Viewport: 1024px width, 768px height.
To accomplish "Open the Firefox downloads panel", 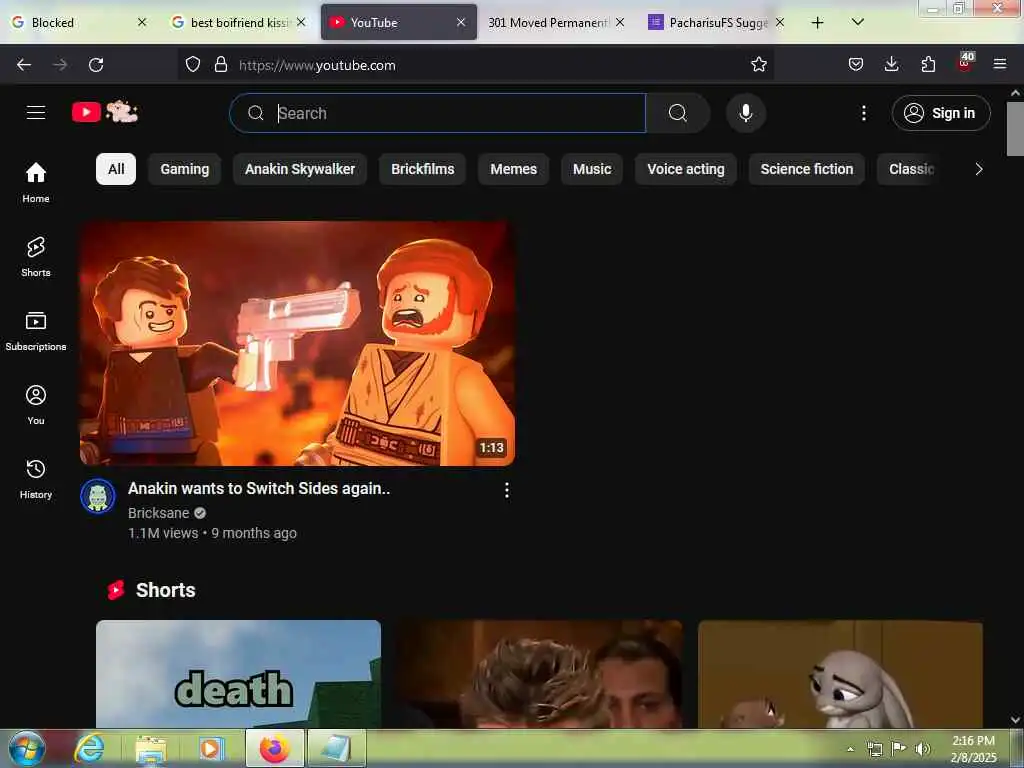I will tap(891, 65).
